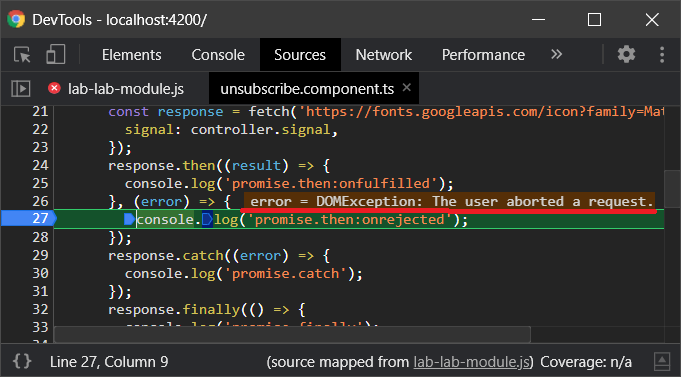Activate the inspect element picker icon
Viewport: 681px width, 377px height.
pos(22,55)
